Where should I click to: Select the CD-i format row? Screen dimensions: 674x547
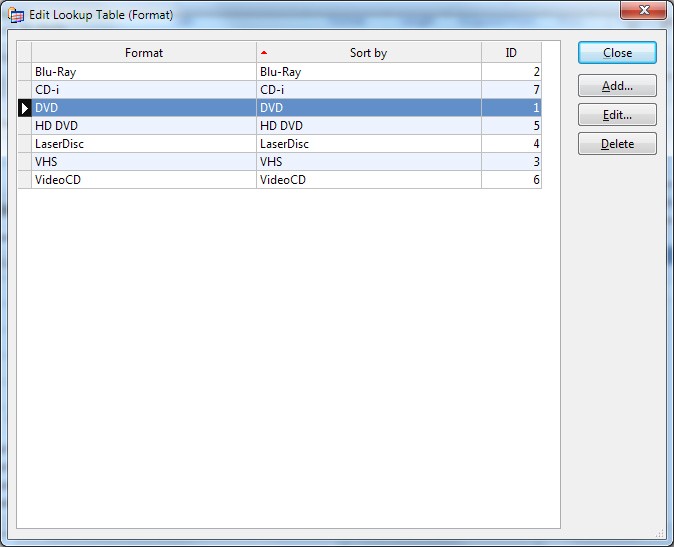pos(144,90)
